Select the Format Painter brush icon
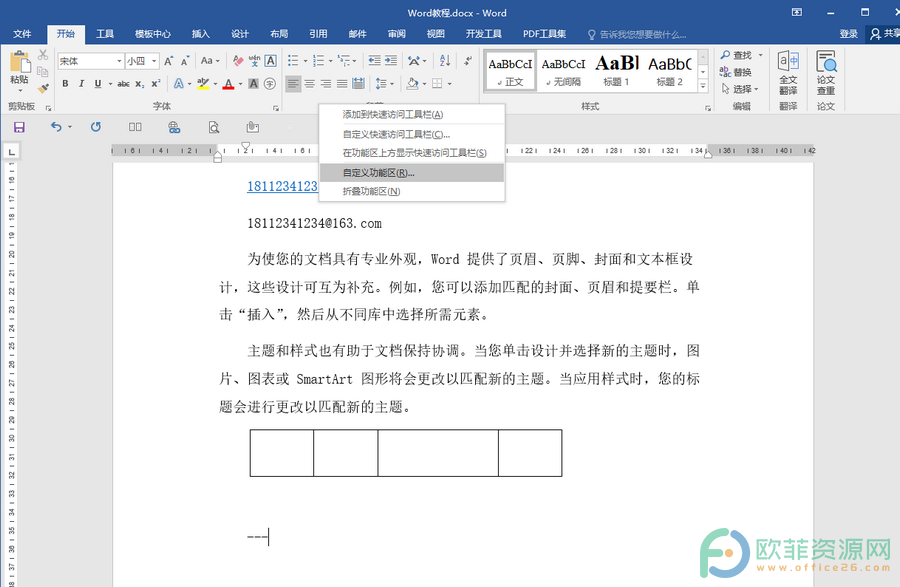The image size is (900, 587). 43,88
